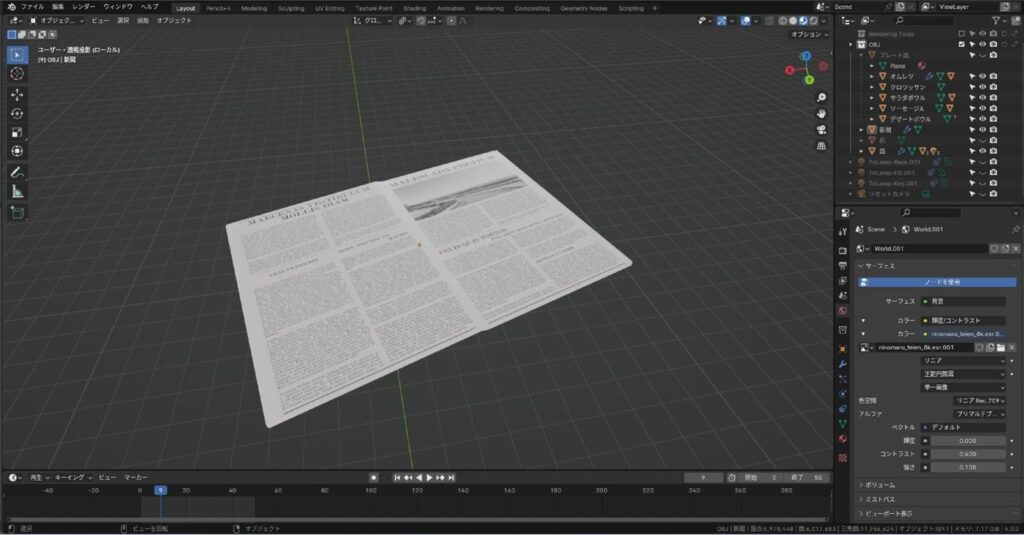Click the ノードを使用 button
This screenshot has width=1024, height=535.
point(937,282)
